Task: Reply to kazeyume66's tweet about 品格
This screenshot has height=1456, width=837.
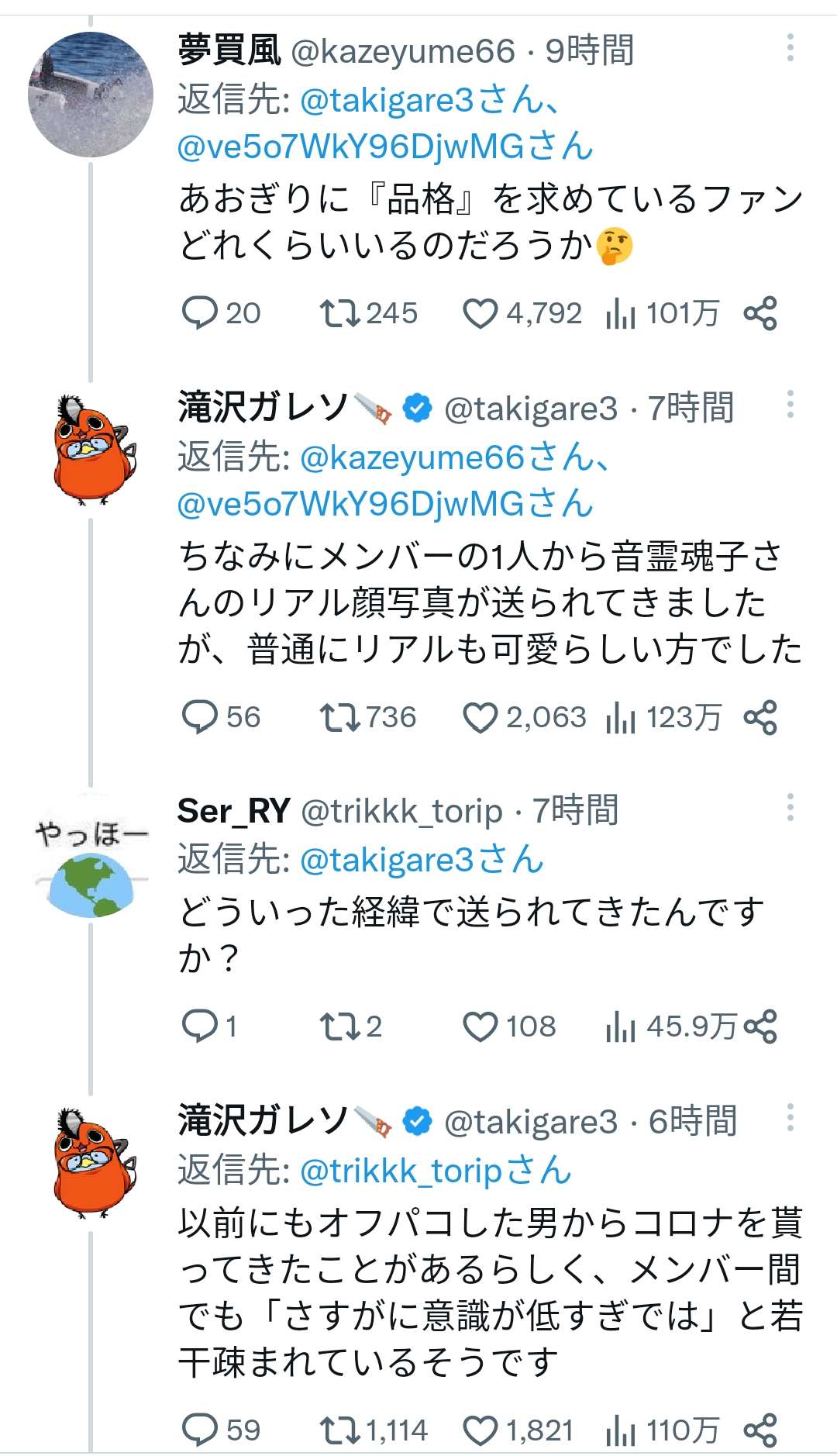Action: click(199, 313)
